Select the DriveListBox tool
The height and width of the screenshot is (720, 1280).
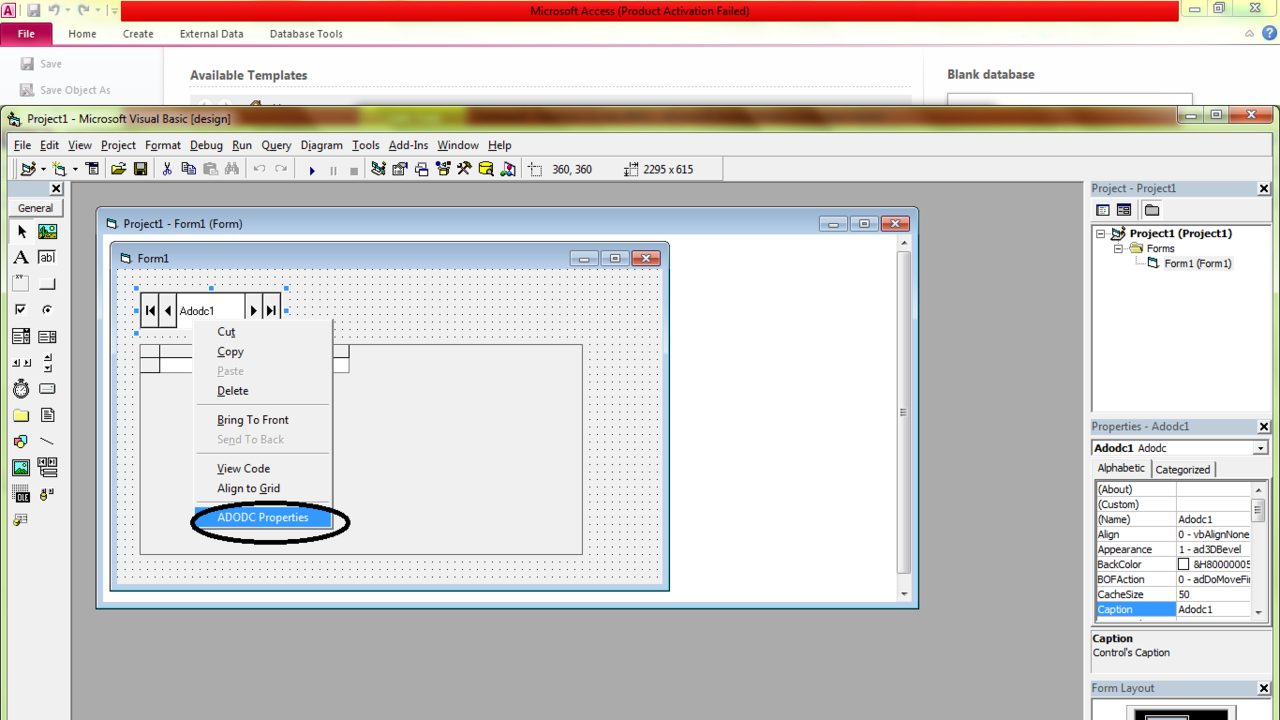coord(47,388)
